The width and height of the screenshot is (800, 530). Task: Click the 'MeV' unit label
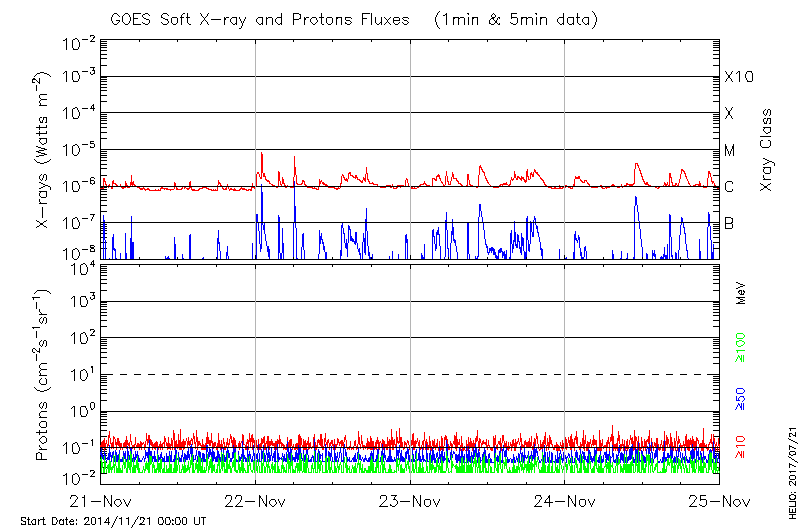(741, 293)
